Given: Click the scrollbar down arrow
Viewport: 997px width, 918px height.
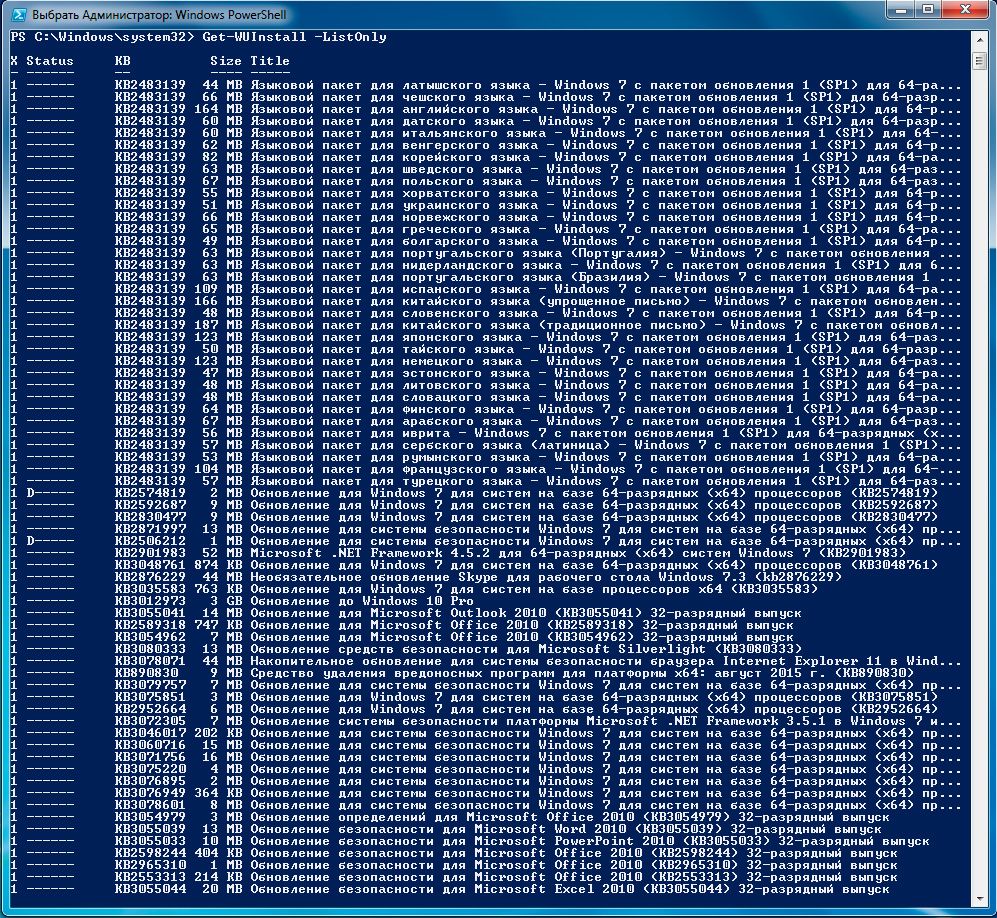Looking at the screenshot, I should click(x=979, y=898).
